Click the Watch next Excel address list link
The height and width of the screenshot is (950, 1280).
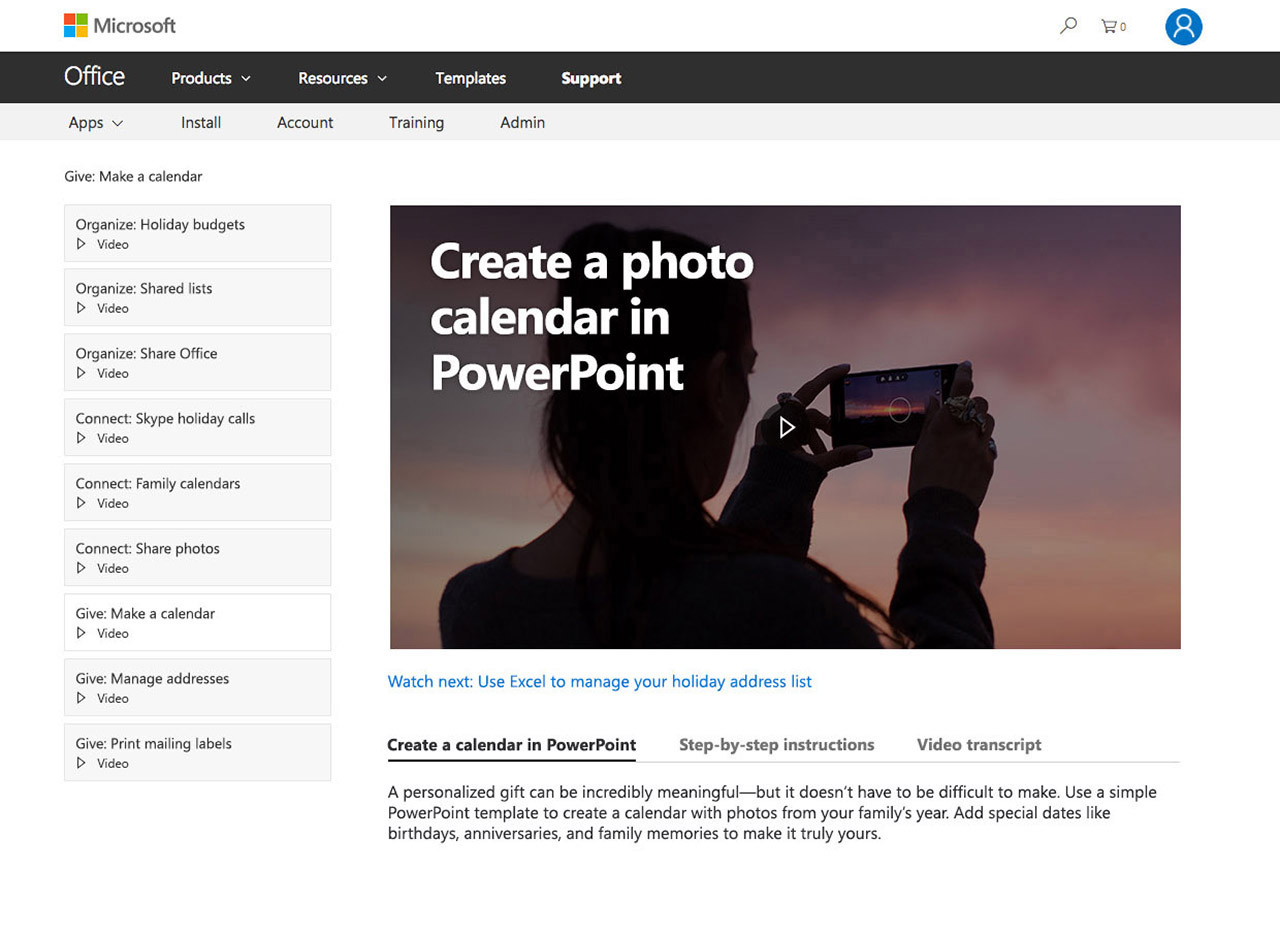(x=600, y=682)
